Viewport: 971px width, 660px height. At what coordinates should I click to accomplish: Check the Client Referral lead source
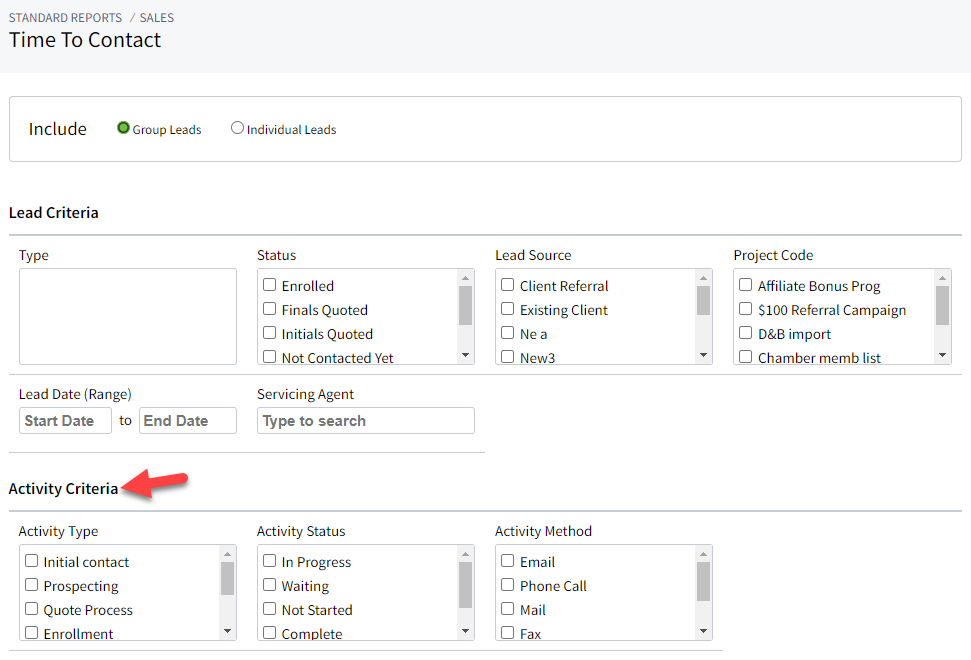507,285
